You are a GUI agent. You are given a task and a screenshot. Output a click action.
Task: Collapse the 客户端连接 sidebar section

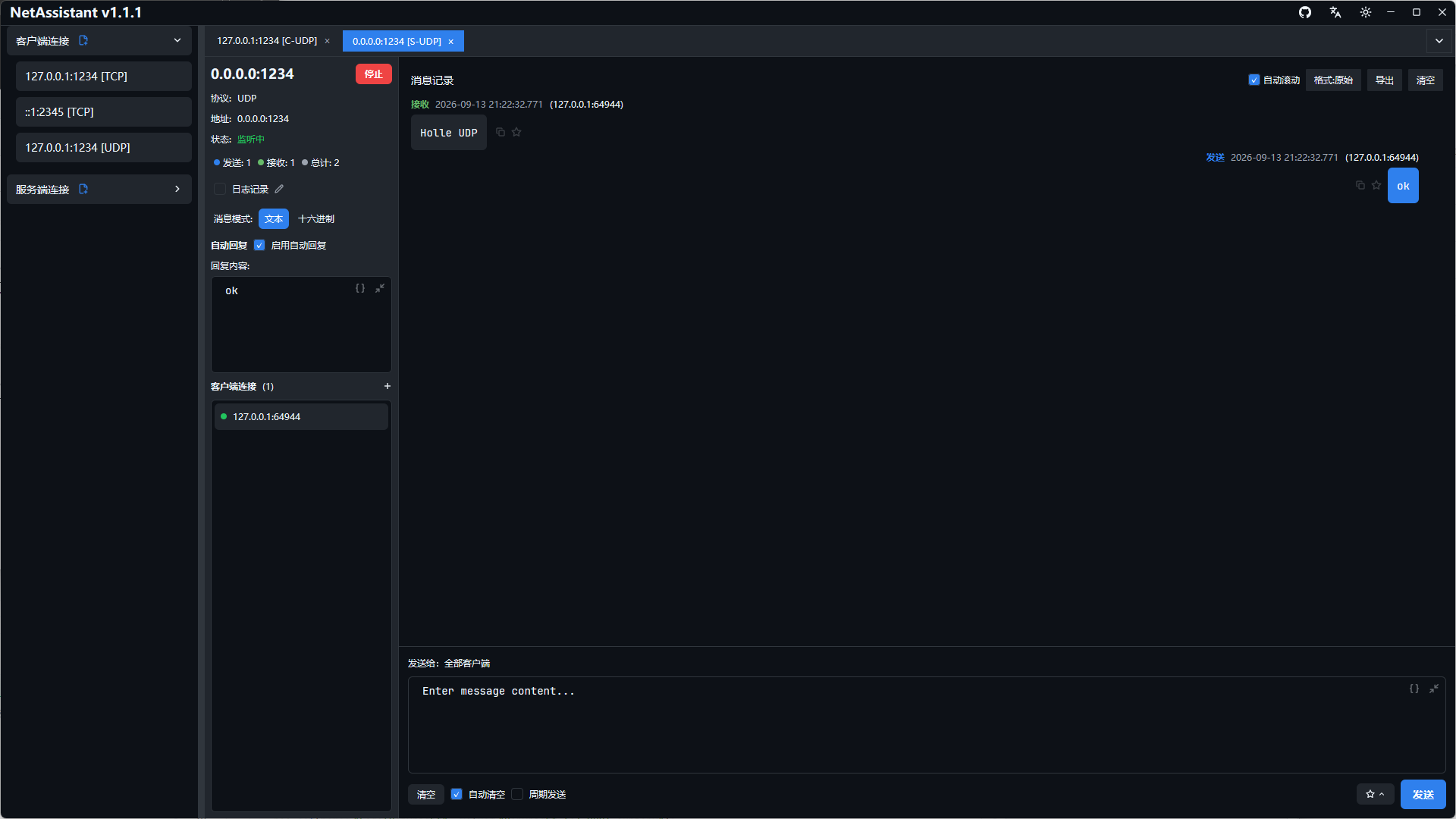pos(177,40)
